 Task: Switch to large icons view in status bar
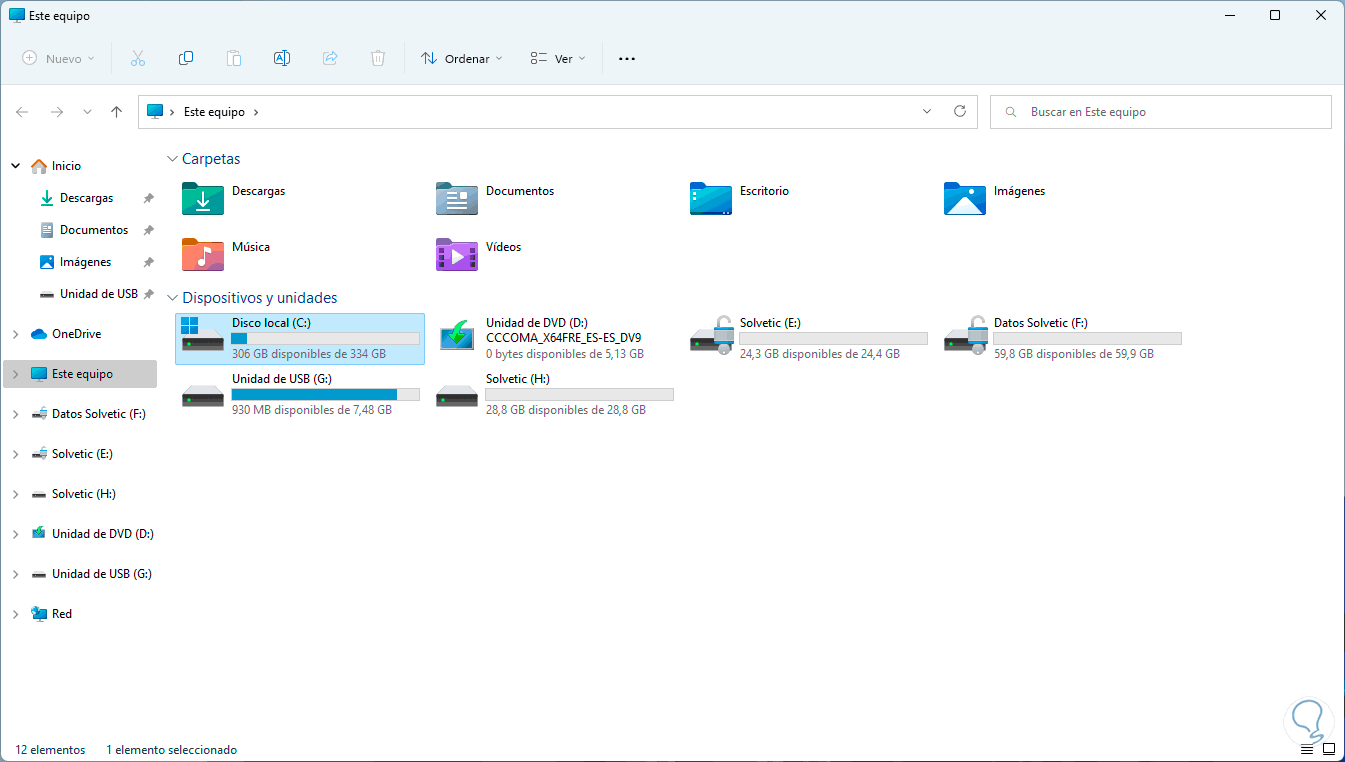pos(1328,749)
